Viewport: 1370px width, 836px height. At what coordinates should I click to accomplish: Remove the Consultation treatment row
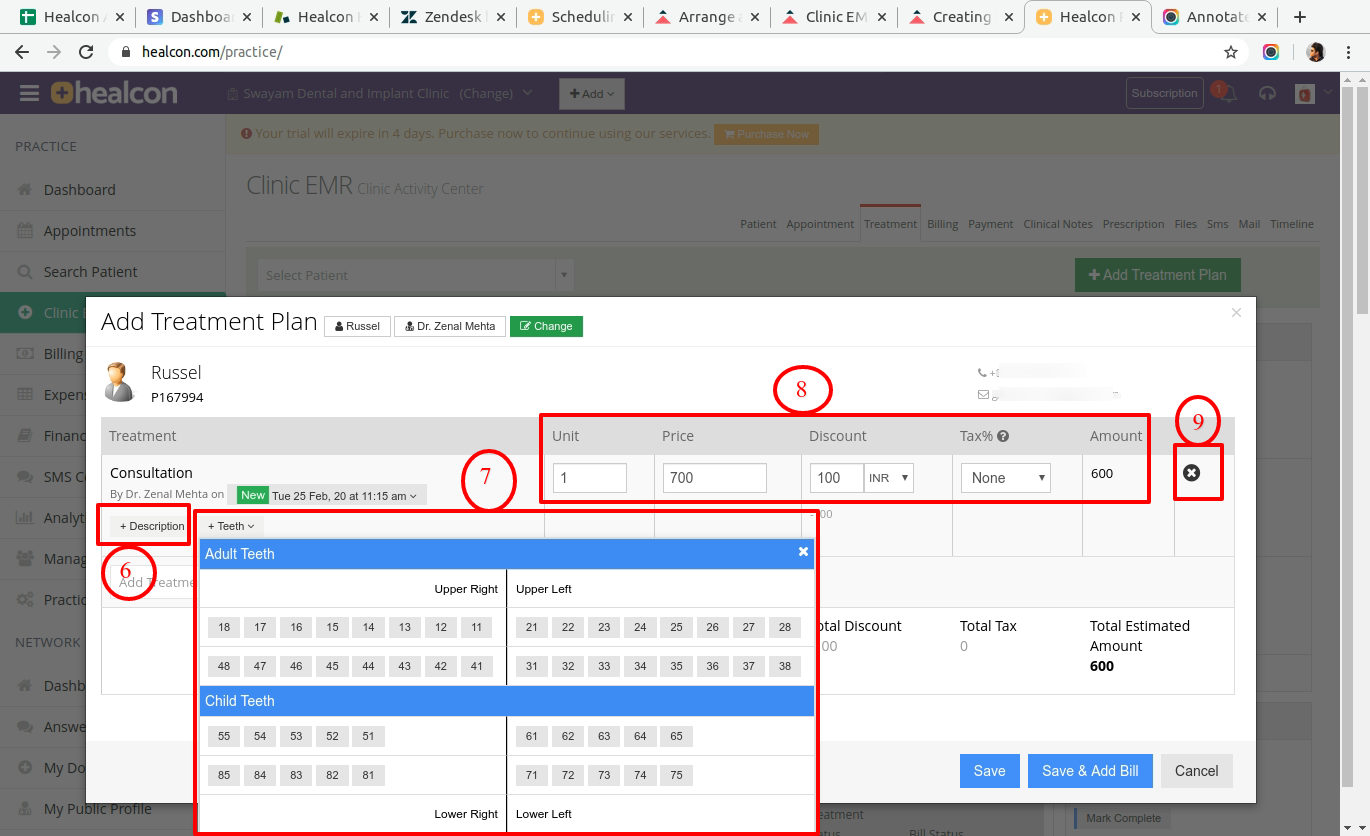click(x=1191, y=472)
